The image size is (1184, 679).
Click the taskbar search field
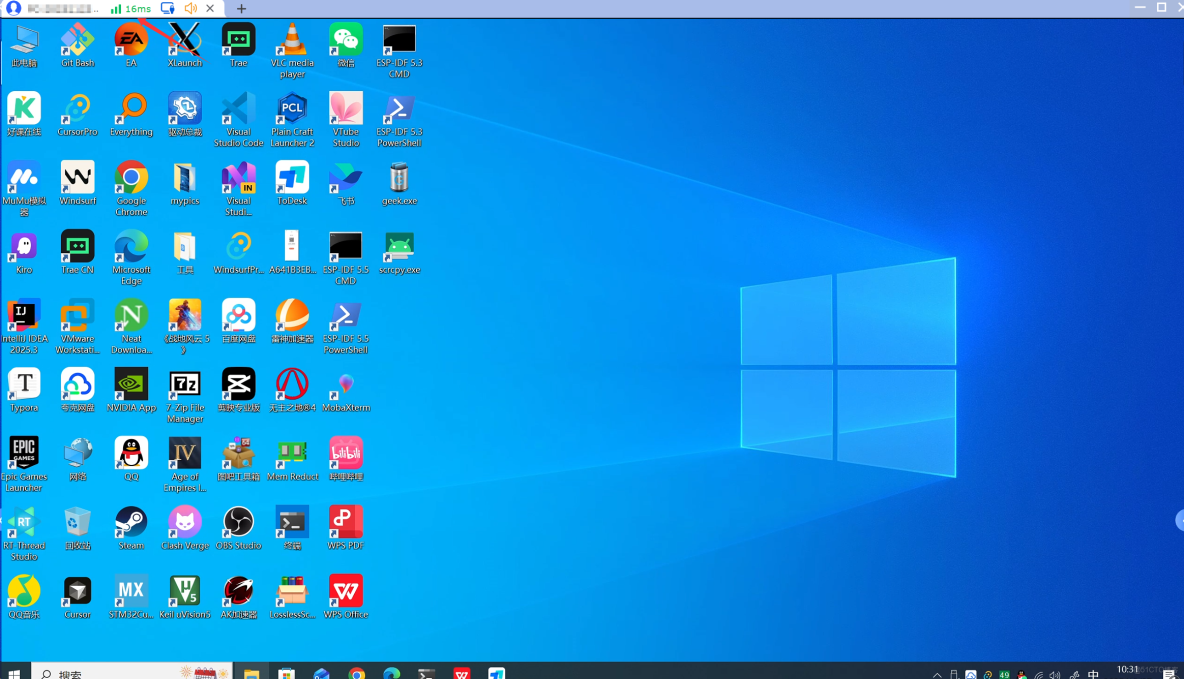(110, 672)
